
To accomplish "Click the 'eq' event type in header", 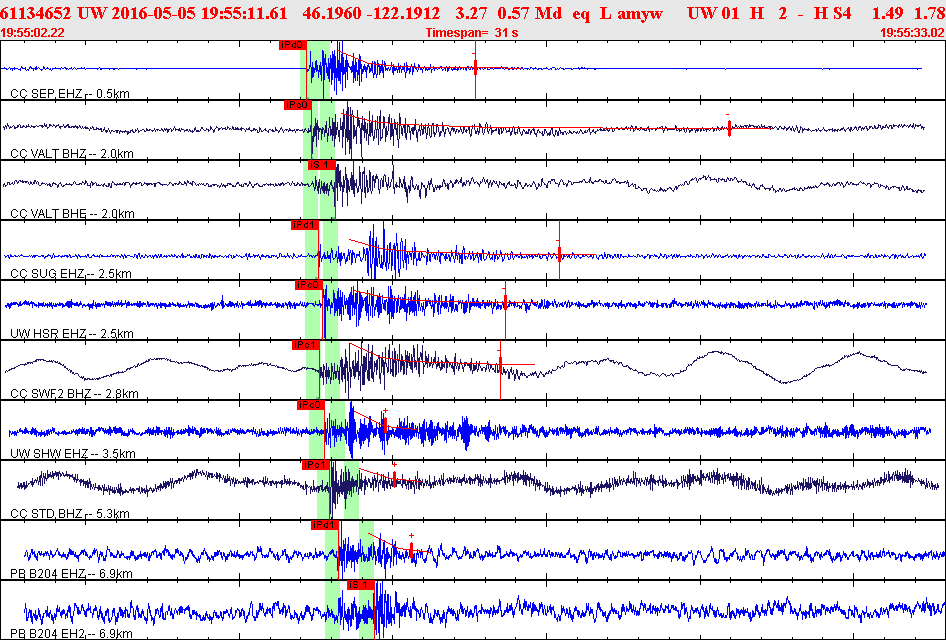I will point(581,13).
